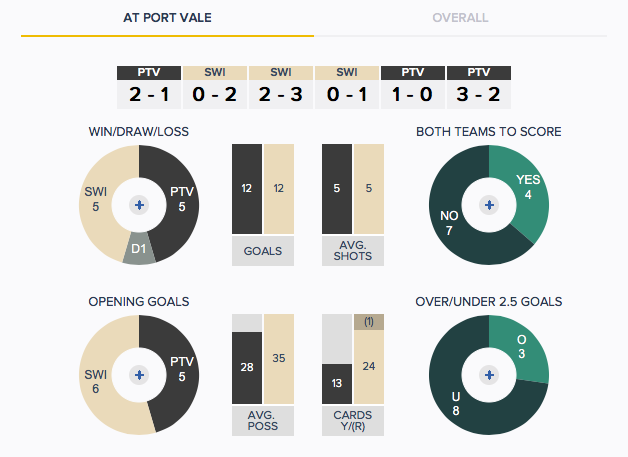
Task: Switch to the Overall tab
Action: 460,18
